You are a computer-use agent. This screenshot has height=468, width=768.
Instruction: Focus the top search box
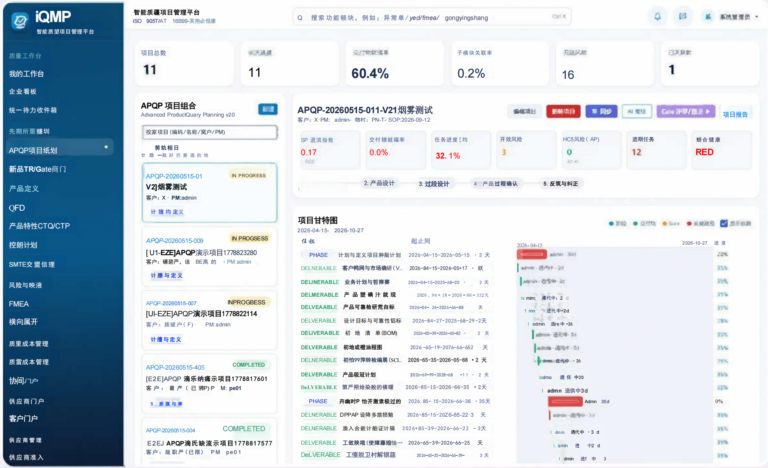(432, 18)
